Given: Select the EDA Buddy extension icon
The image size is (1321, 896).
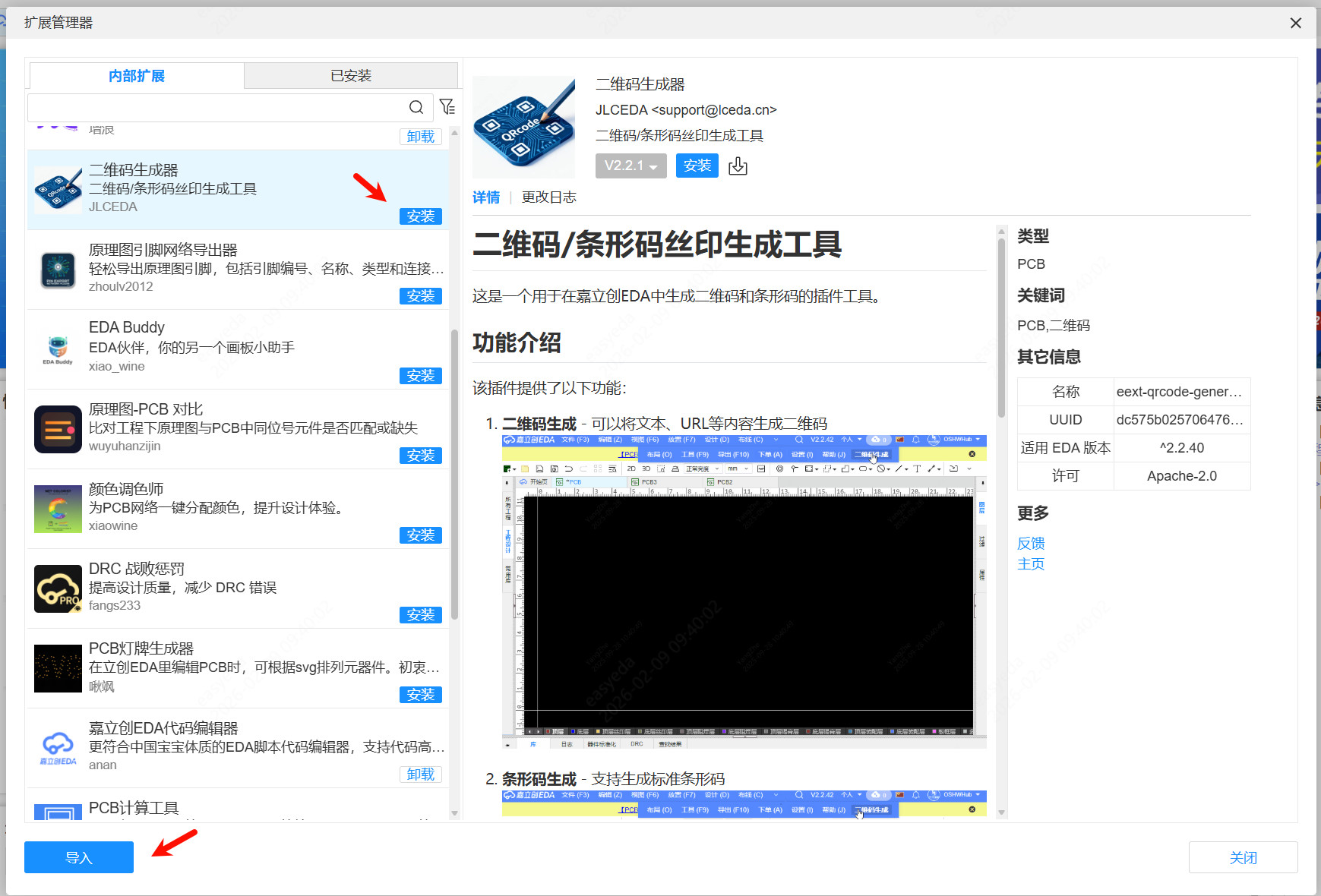Looking at the screenshot, I should (x=58, y=349).
